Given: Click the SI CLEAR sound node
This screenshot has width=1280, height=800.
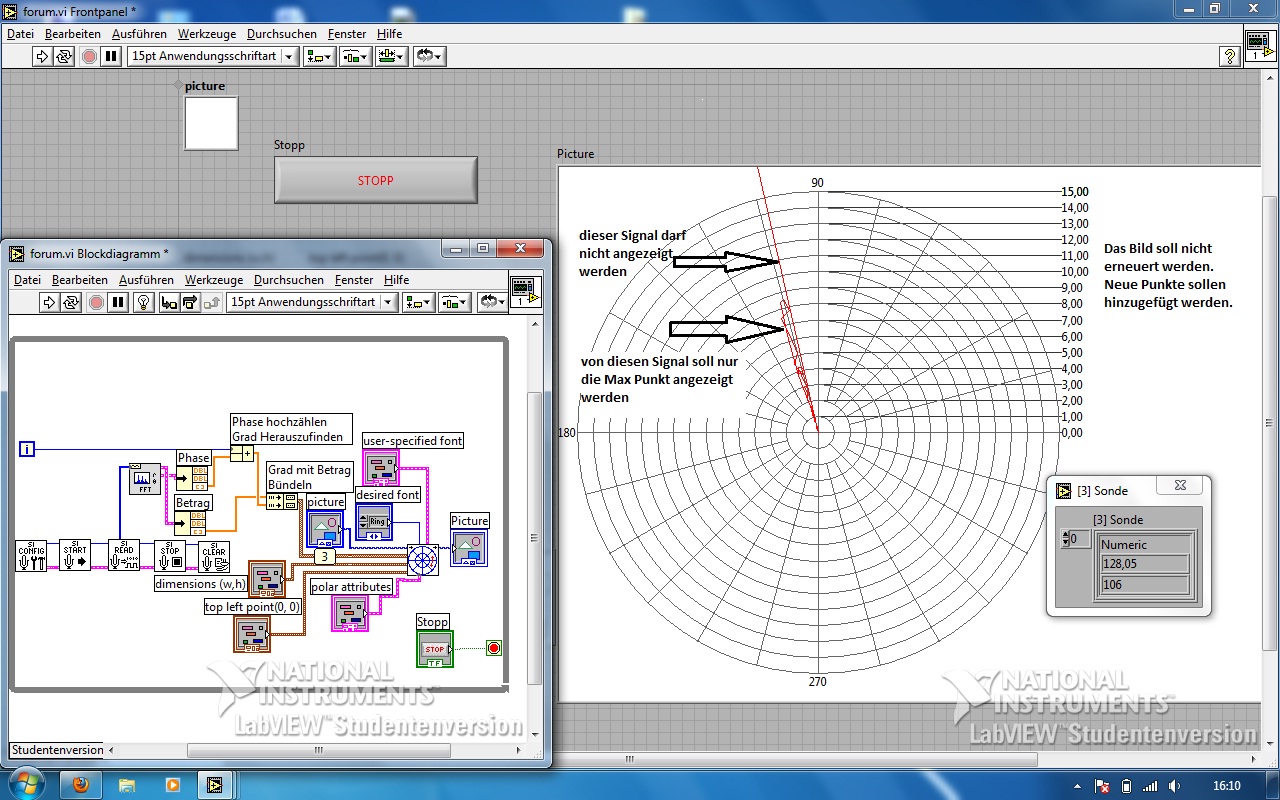Looking at the screenshot, I should tap(214, 555).
